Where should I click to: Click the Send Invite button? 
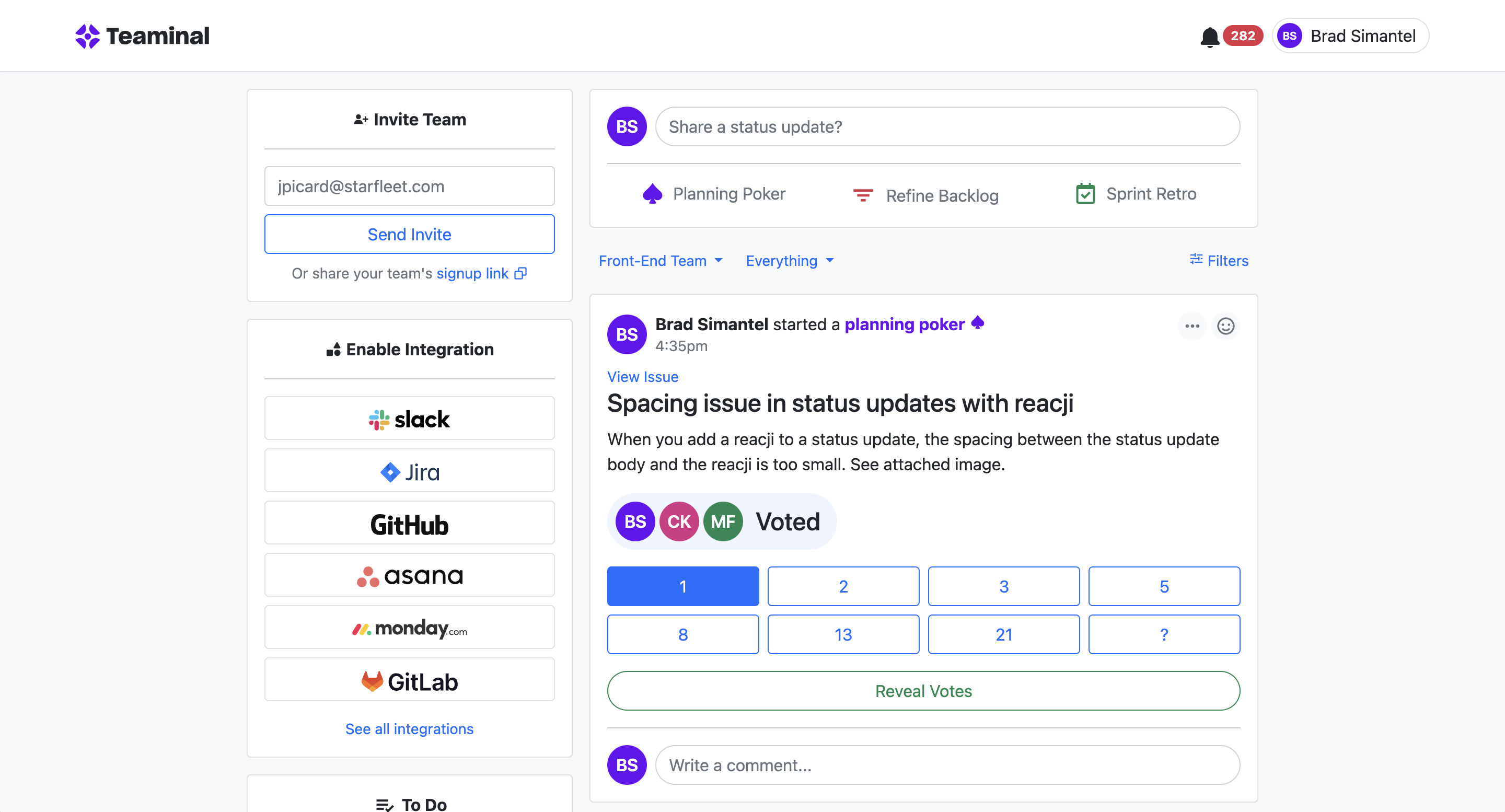click(409, 234)
